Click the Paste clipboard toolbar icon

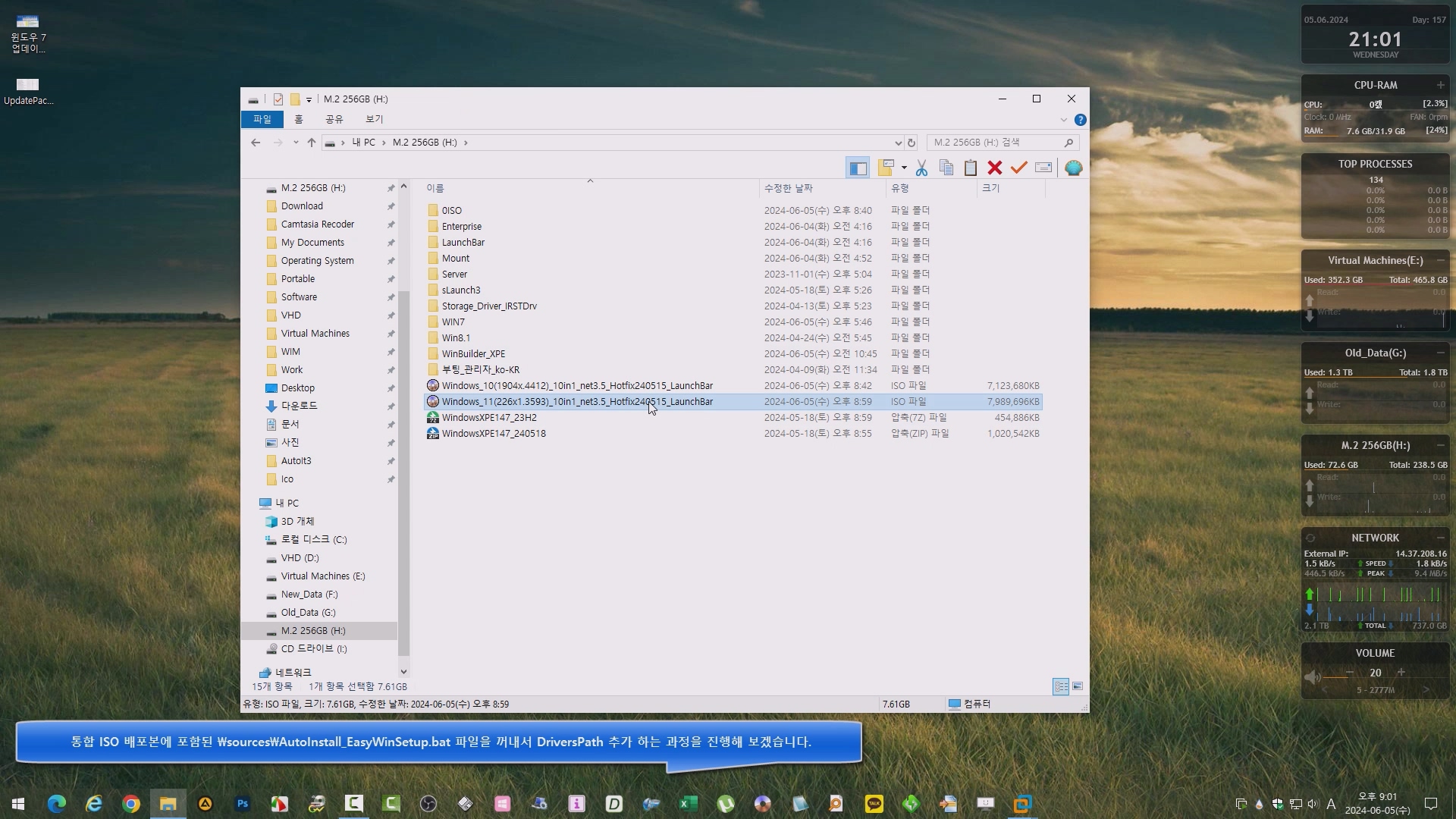click(x=971, y=168)
